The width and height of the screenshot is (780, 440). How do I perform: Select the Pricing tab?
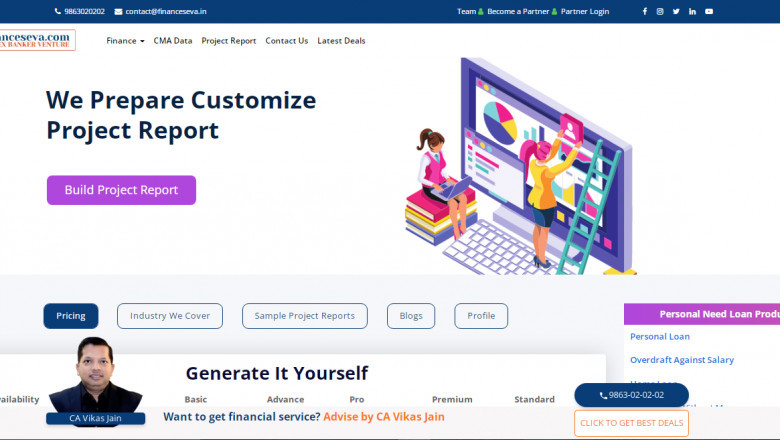click(x=71, y=316)
